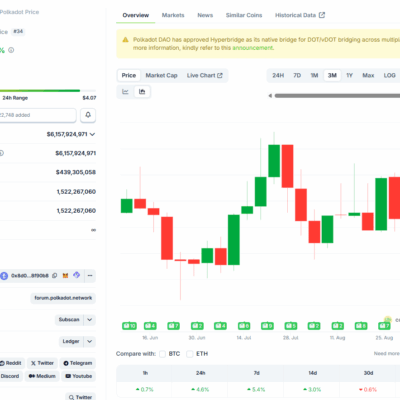
Task: Click the portfolio box showing 22,748 added
Action: [x=37, y=115]
